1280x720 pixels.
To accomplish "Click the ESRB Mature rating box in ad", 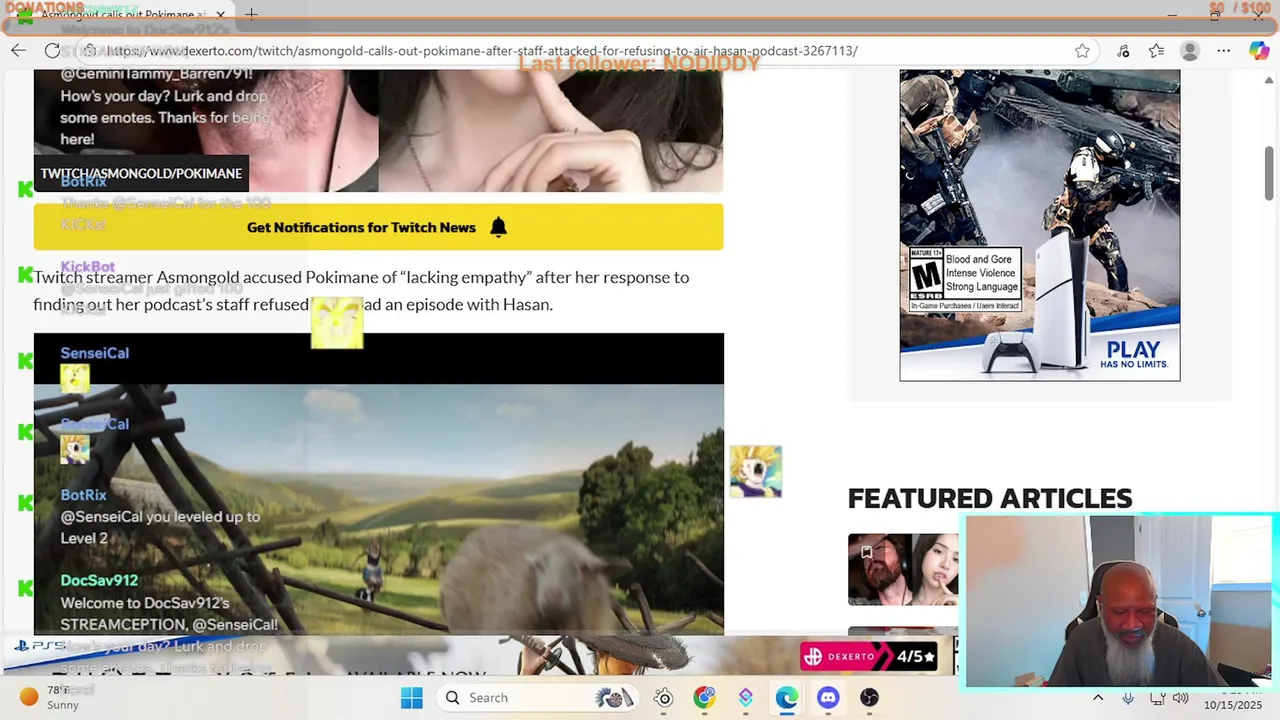I will pos(965,280).
